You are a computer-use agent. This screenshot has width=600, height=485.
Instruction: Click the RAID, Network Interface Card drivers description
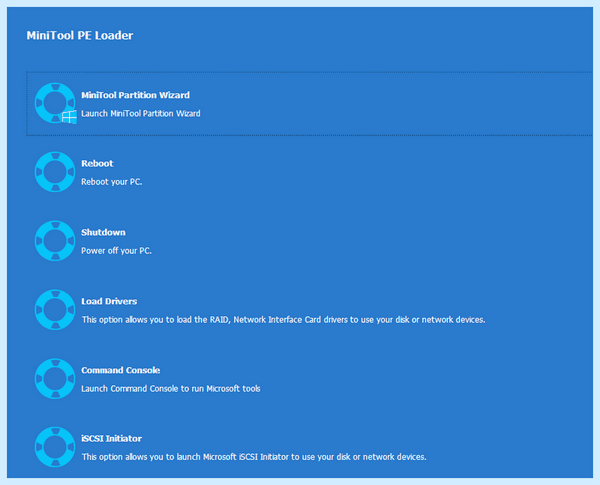coord(284,320)
